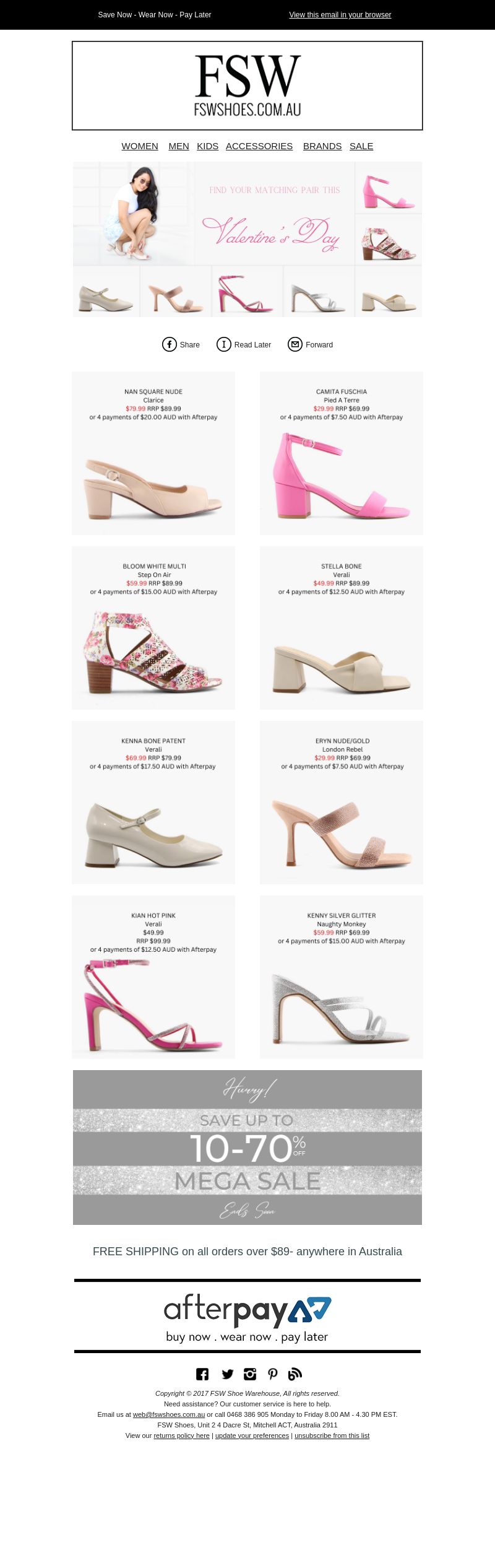Viewport: 495px width, 1568px height.
Task: Click the web@fswshoes.com.au email link
Action: pos(169,1414)
